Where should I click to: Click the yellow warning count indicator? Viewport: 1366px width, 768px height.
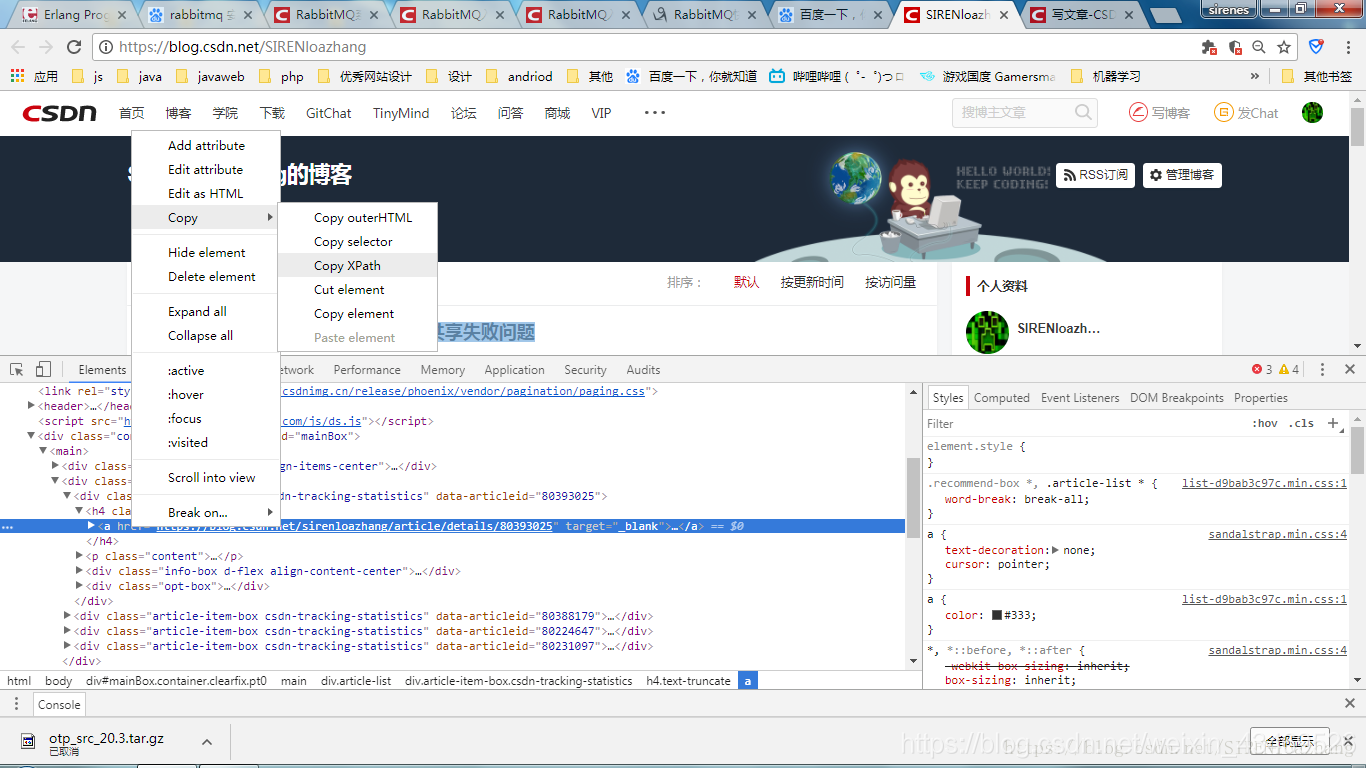pyautogui.click(x=1289, y=369)
